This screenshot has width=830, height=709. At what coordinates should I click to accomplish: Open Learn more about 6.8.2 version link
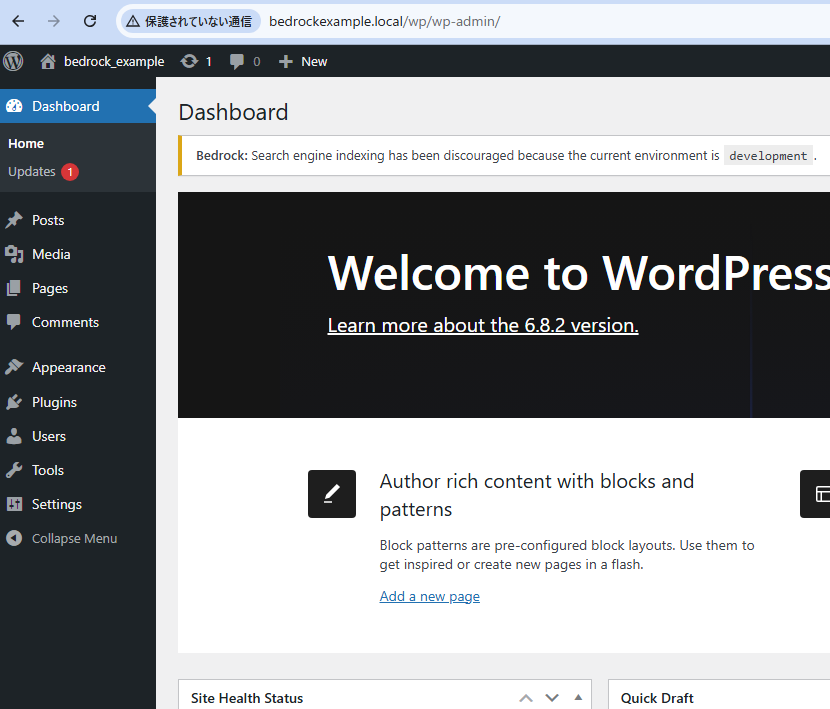click(x=483, y=325)
